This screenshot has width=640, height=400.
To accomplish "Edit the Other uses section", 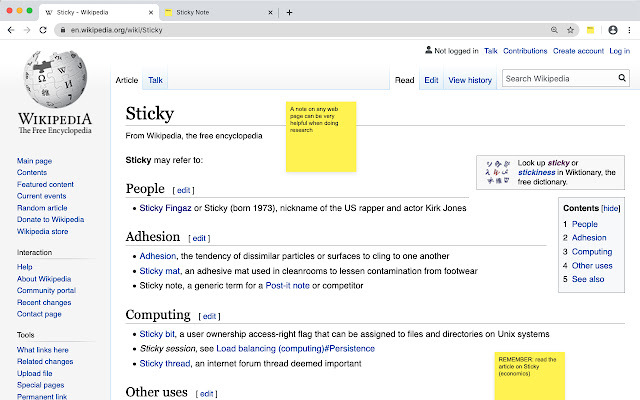I will click(207, 394).
